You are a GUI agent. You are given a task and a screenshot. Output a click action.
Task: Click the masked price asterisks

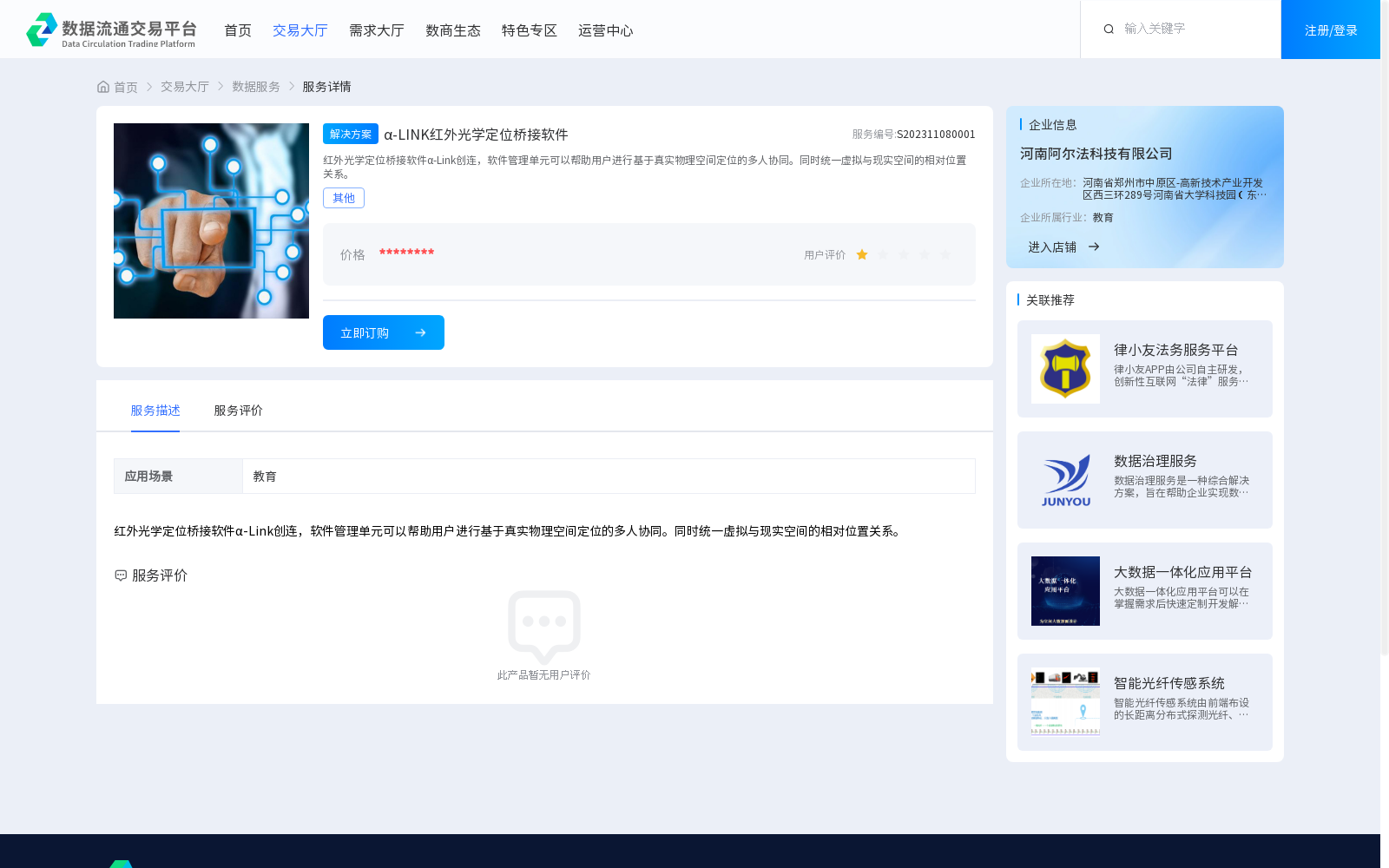[406, 253]
